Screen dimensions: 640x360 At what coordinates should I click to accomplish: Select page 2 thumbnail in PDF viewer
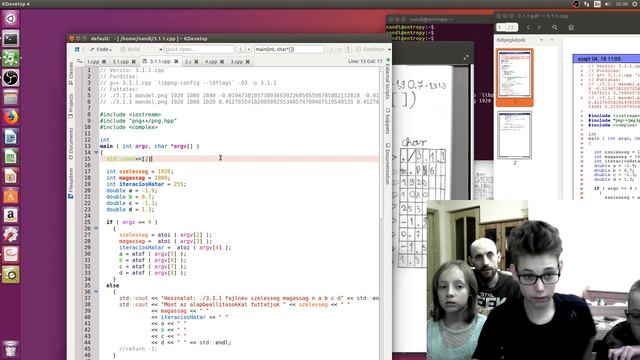(515, 135)
